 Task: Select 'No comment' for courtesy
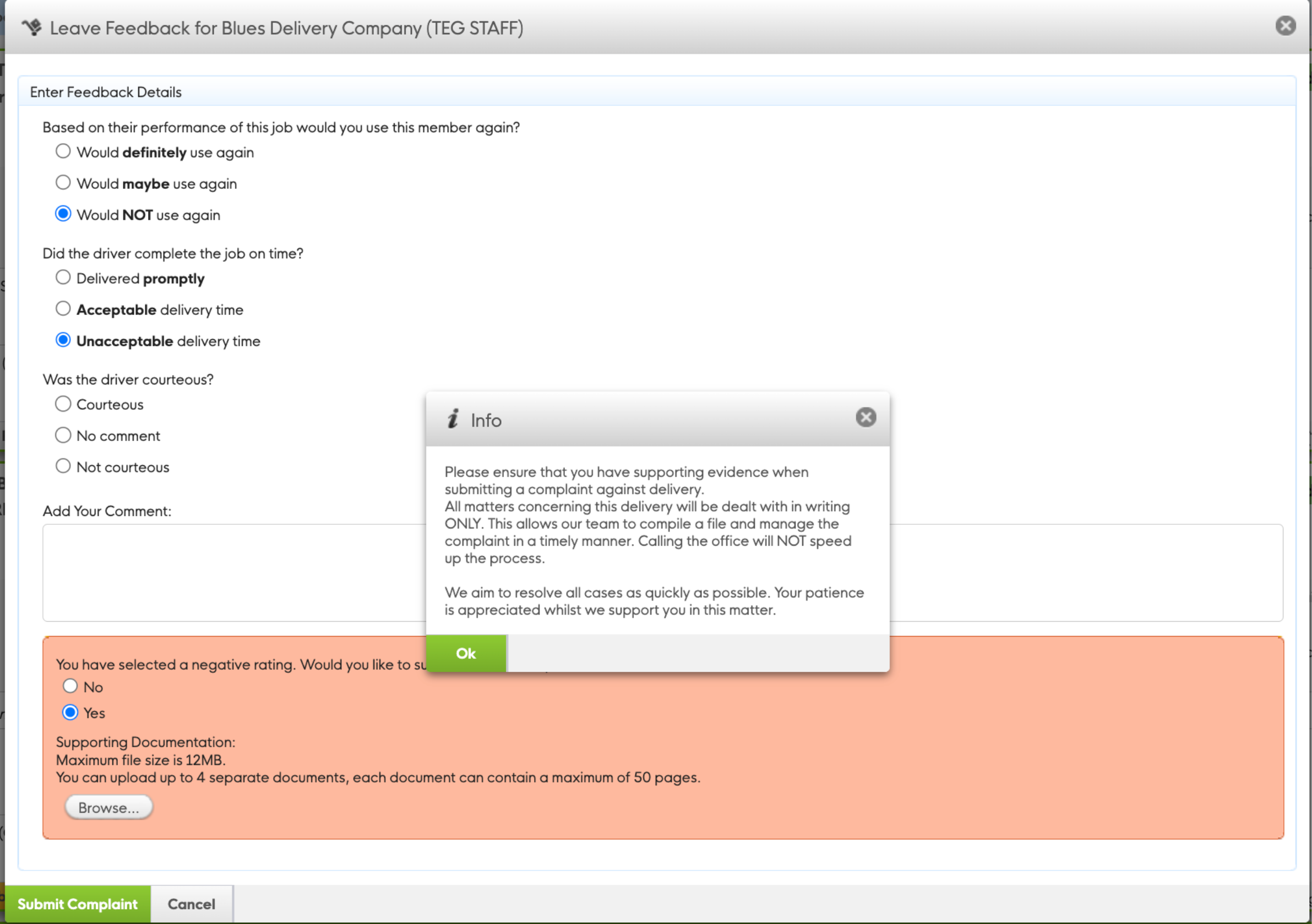(x=63, y=436)
